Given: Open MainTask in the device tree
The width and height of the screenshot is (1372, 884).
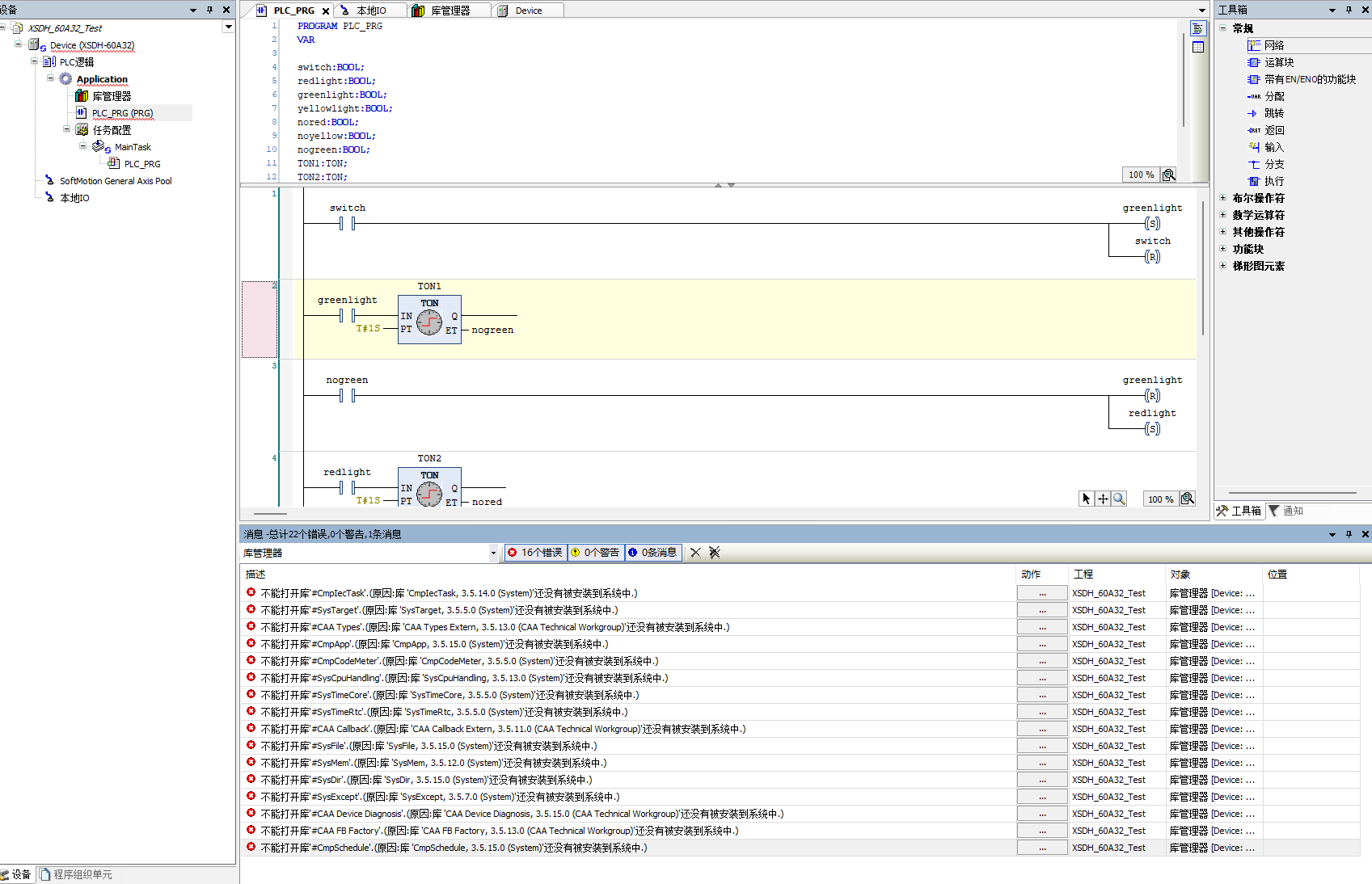Looking at the screenshot, I should pyautogui.click(x=133, y=147).
